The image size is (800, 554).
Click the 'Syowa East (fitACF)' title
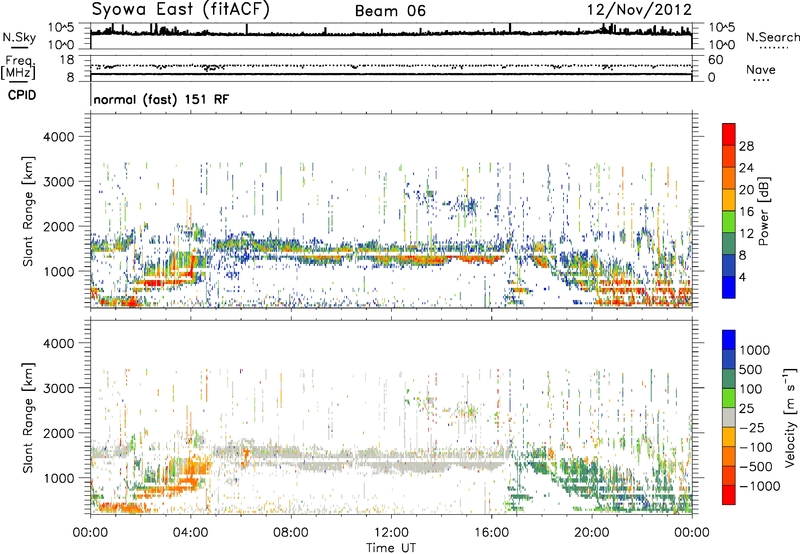click(180, 9)
